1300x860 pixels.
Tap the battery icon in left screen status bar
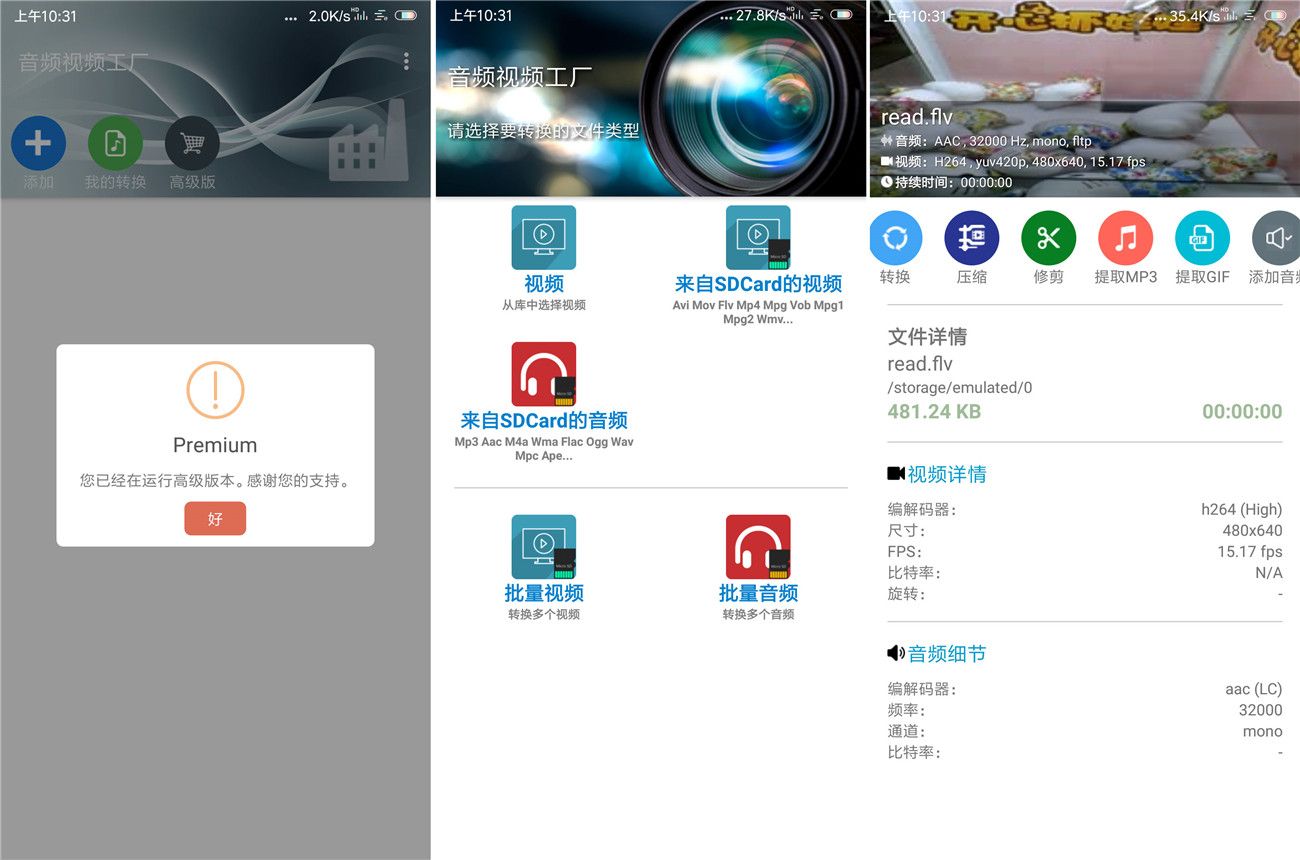tap(406, 15)
